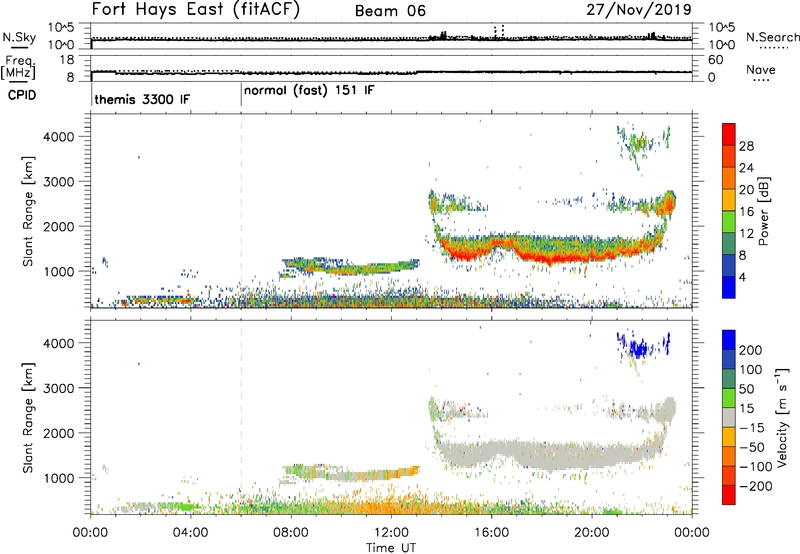Click the 'Time UT' axis title
Screen dimensions: 800x554
coord(391,548)
